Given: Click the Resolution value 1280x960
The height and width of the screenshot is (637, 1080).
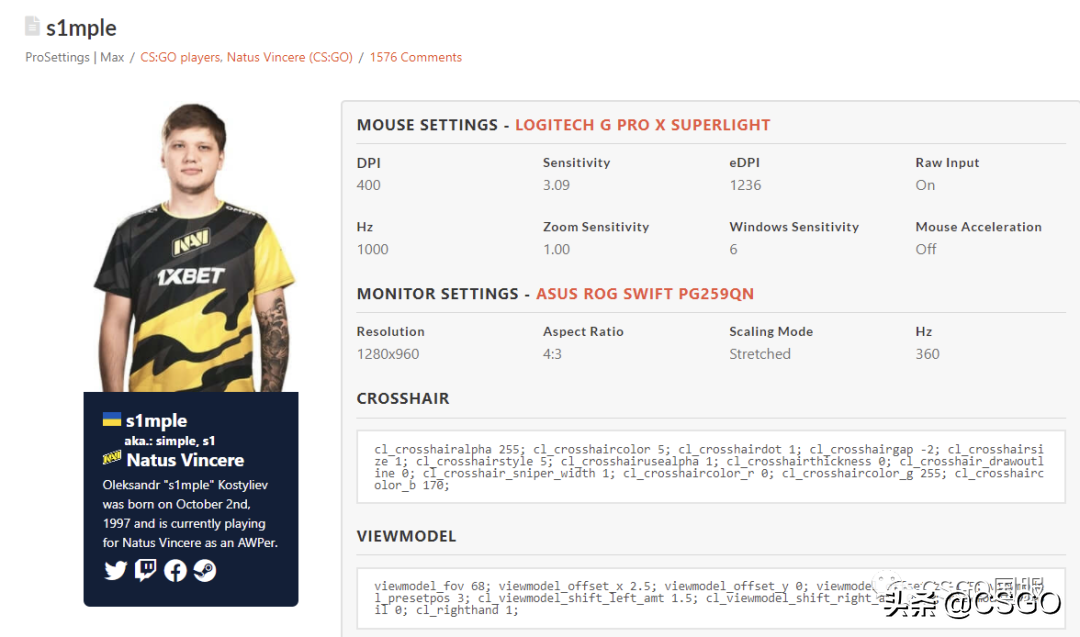Looking at the screenshot, I should pos(388,354).
